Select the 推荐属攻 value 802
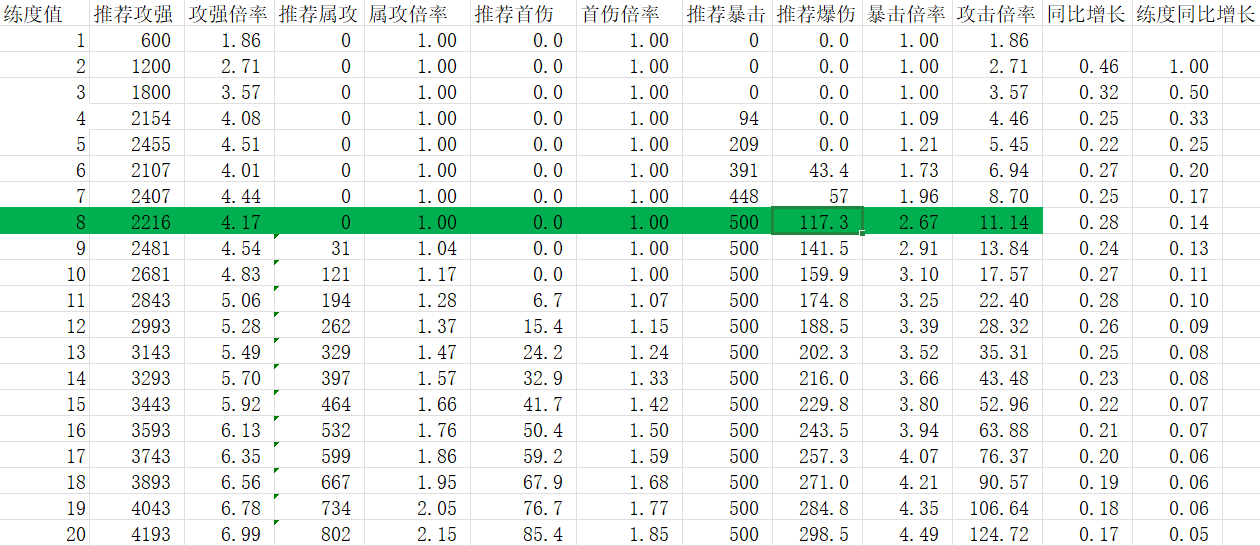Viewport: 1260px width, 546px height. click(320, 534)
